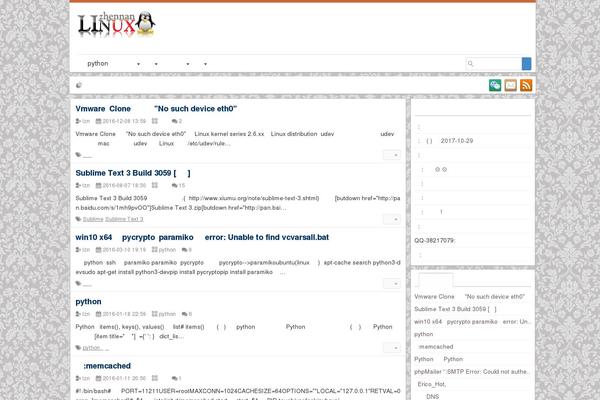
Task: Expand the fourth navigation menu arrow
Action: 205,64
